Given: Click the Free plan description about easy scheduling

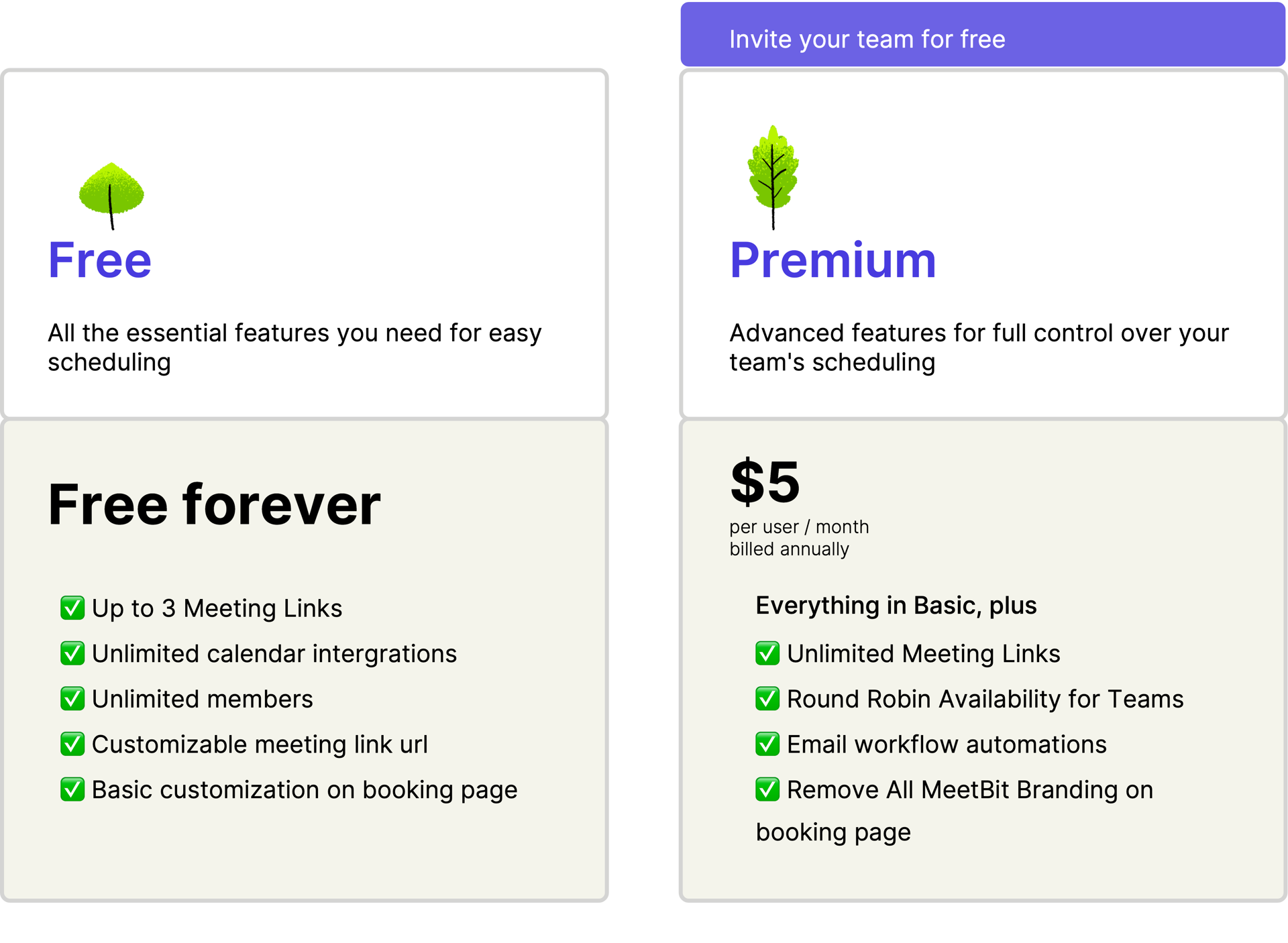Looking at the screenshot, I should point(294,347).
